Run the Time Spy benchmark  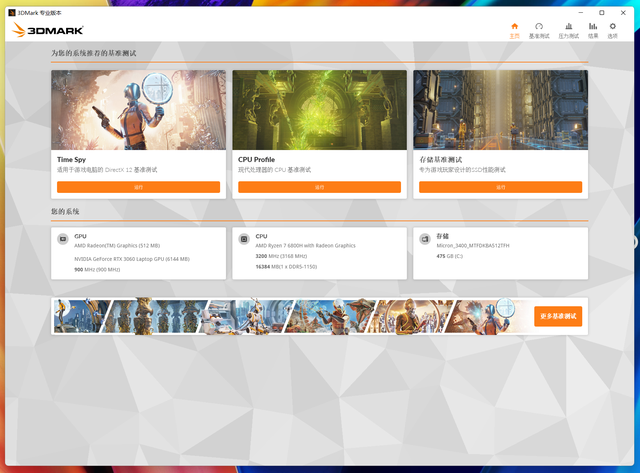point(138,187)
